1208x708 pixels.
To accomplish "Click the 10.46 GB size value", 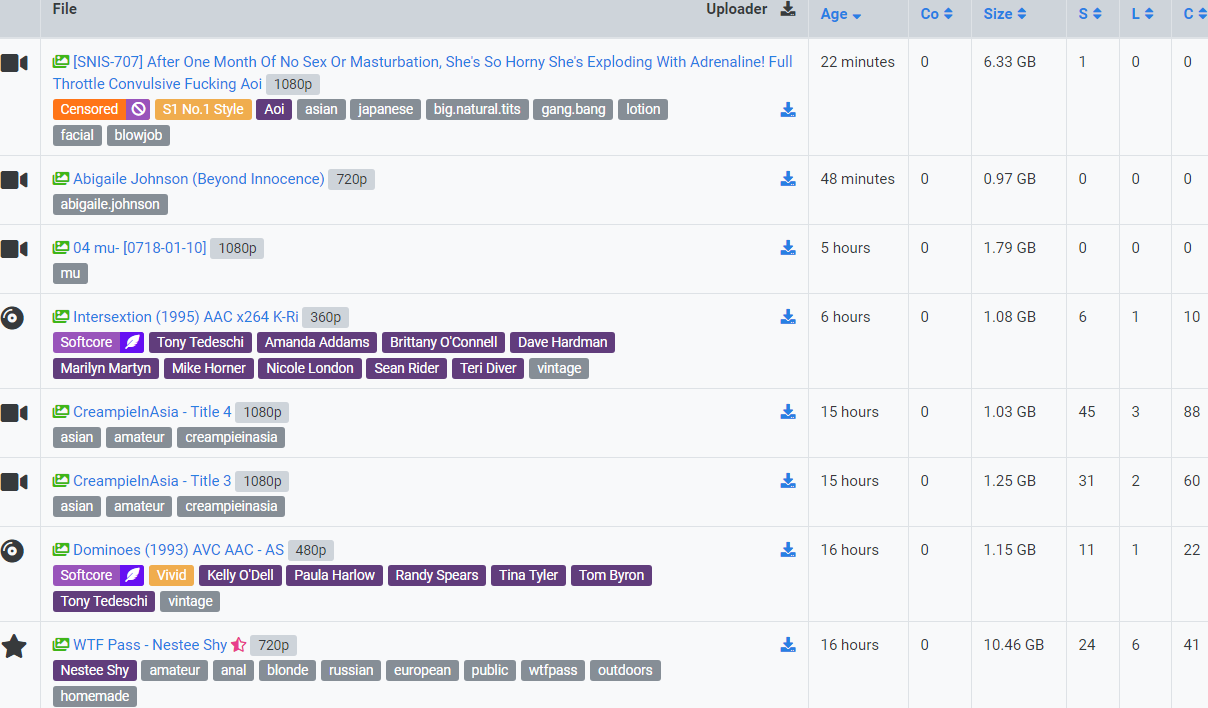I will [1014, 645].
